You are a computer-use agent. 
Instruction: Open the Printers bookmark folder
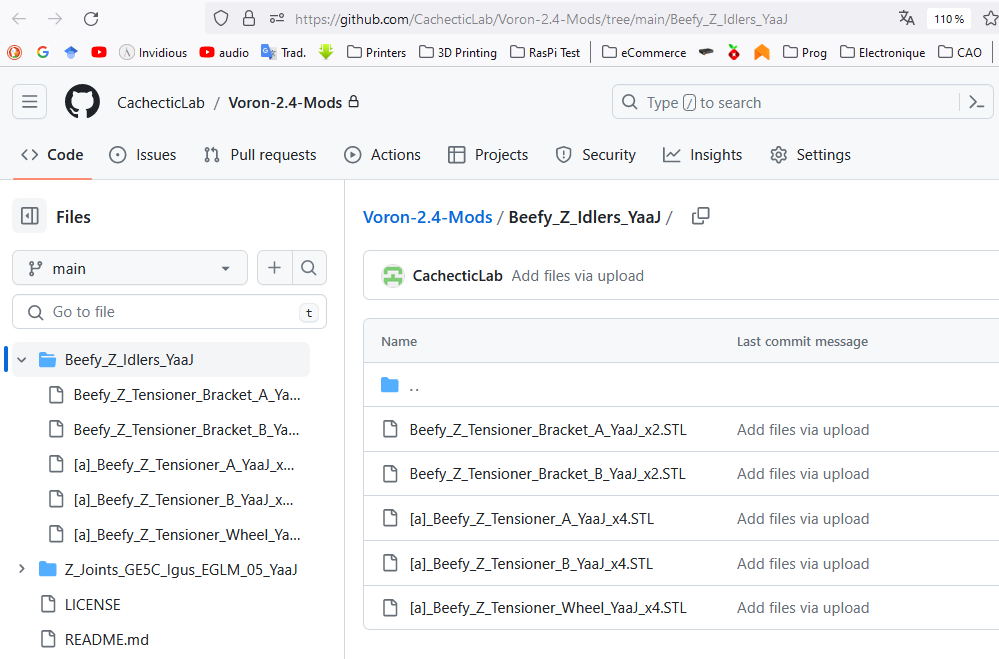377,52
